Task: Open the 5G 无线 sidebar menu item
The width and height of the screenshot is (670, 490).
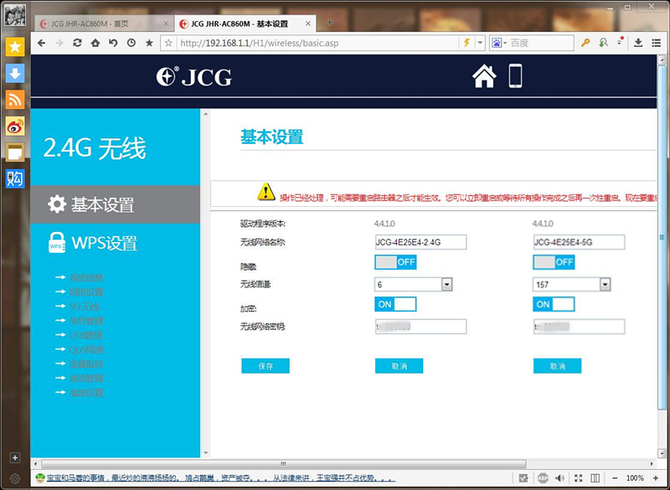Action: tap(85, 306)
